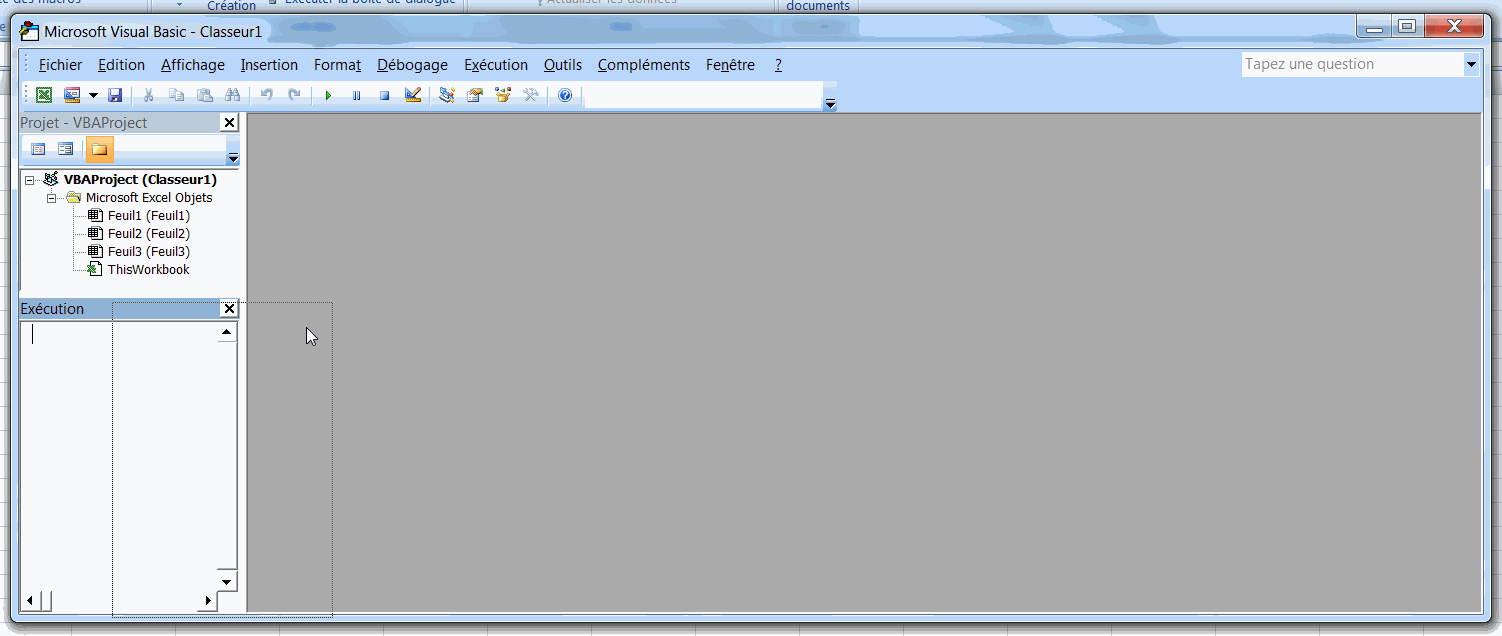Open the Débogage menu

(412, 65)
